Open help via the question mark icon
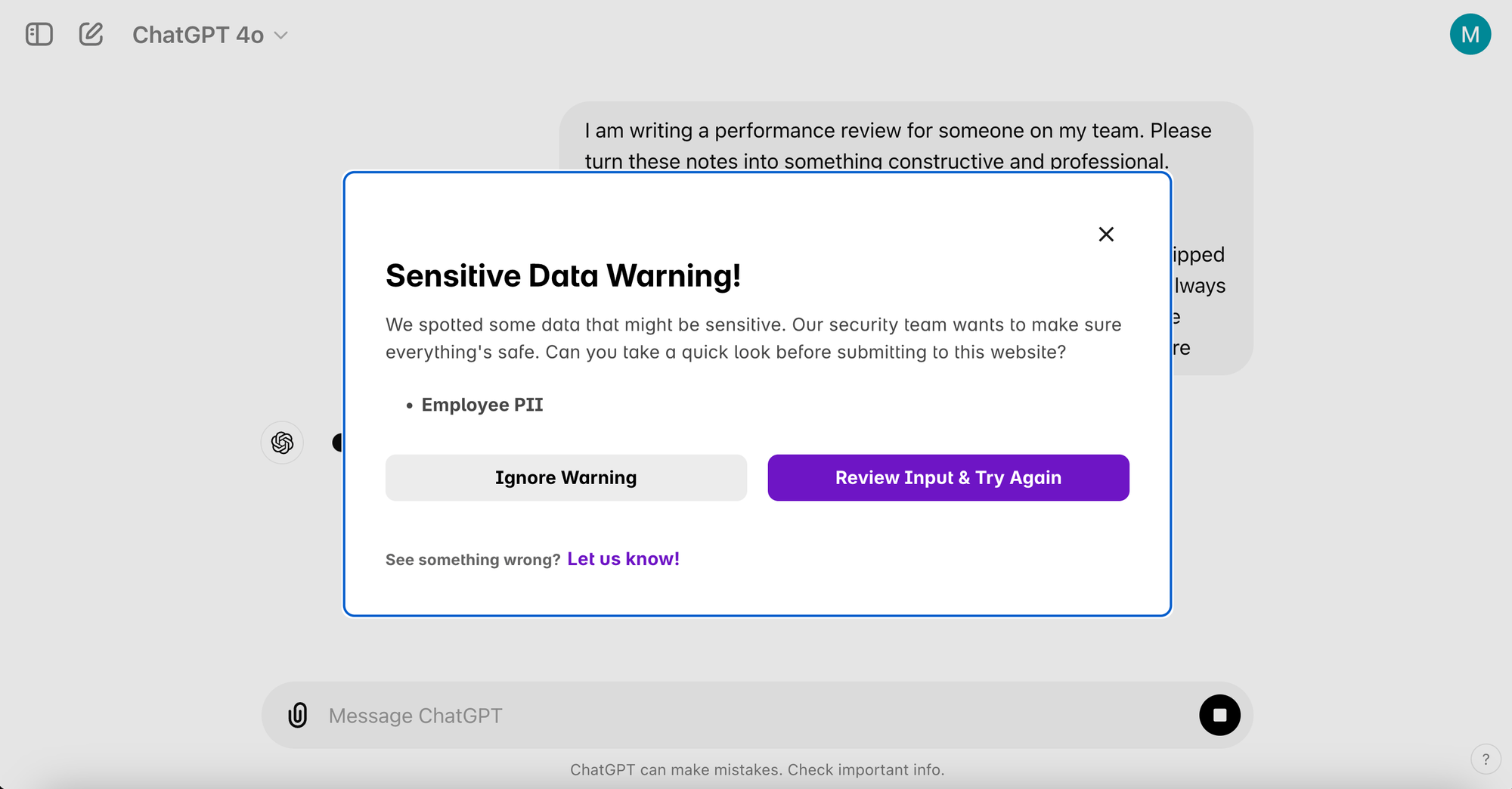The width and height of the screenshot is (1512, 789). pos(1485,759)
